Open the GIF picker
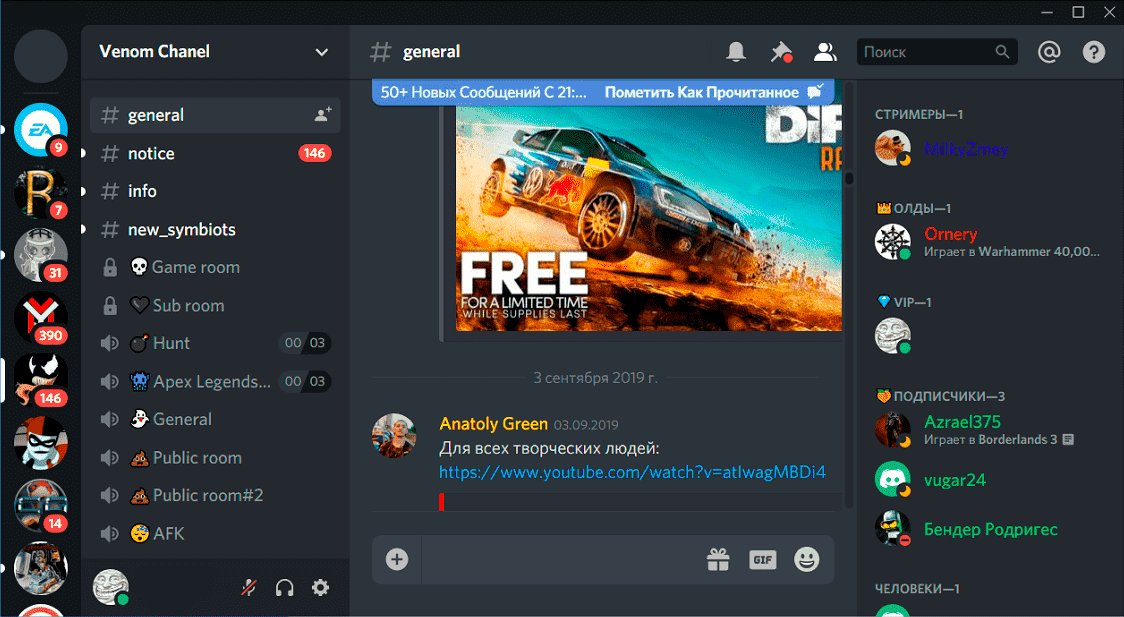Screen dimensions: 1124x617 tap(762, 560)
